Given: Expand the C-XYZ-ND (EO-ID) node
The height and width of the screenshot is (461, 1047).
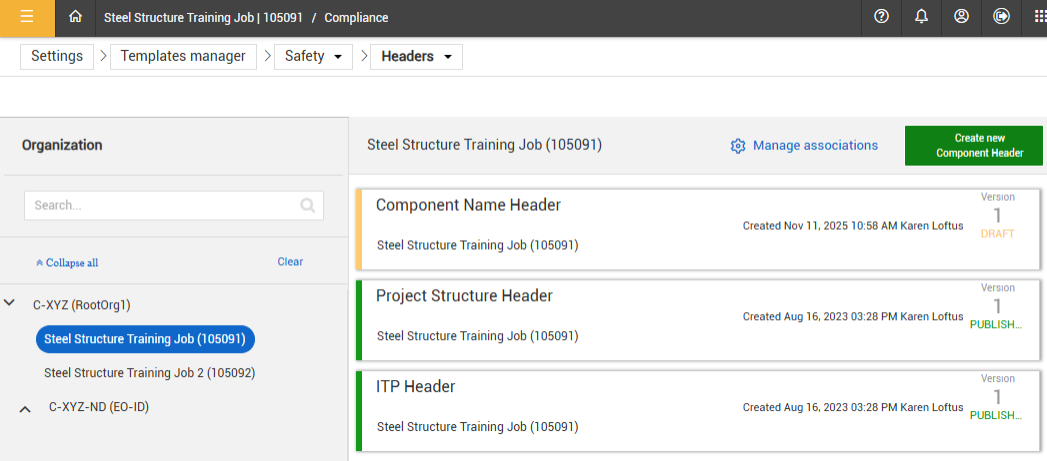Looking at the screenshot, I should (26, 408).
